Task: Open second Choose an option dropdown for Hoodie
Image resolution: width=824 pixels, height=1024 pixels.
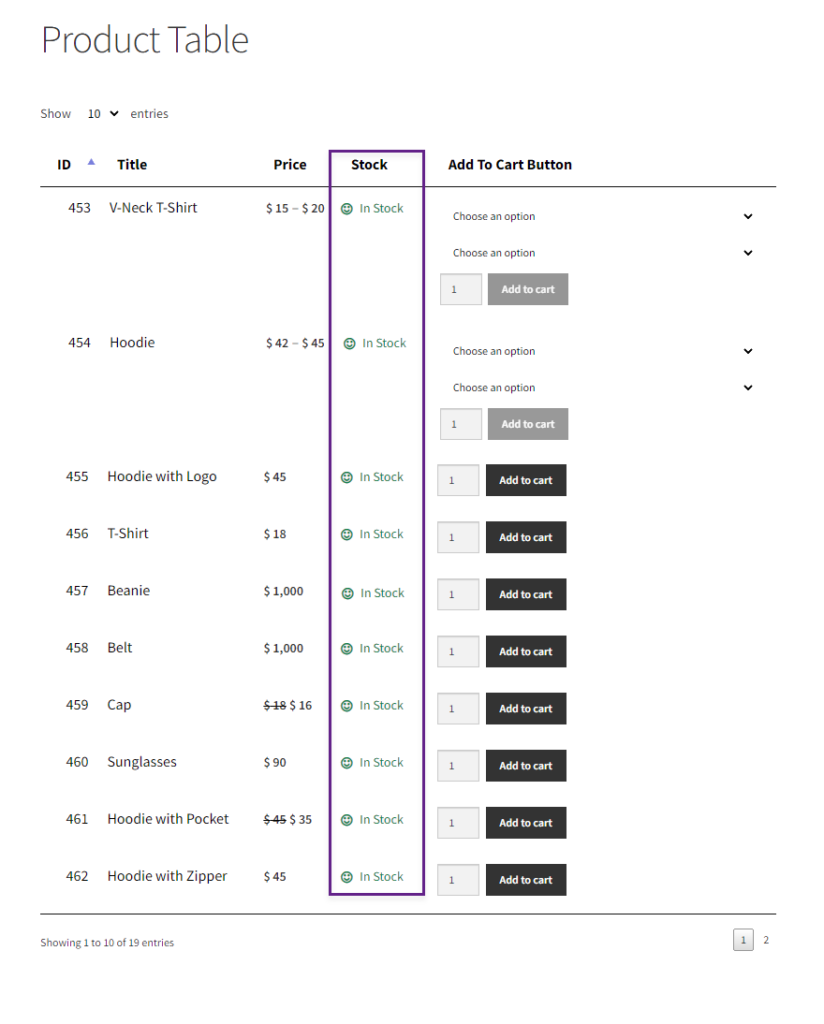Action: tap(601, 387)
